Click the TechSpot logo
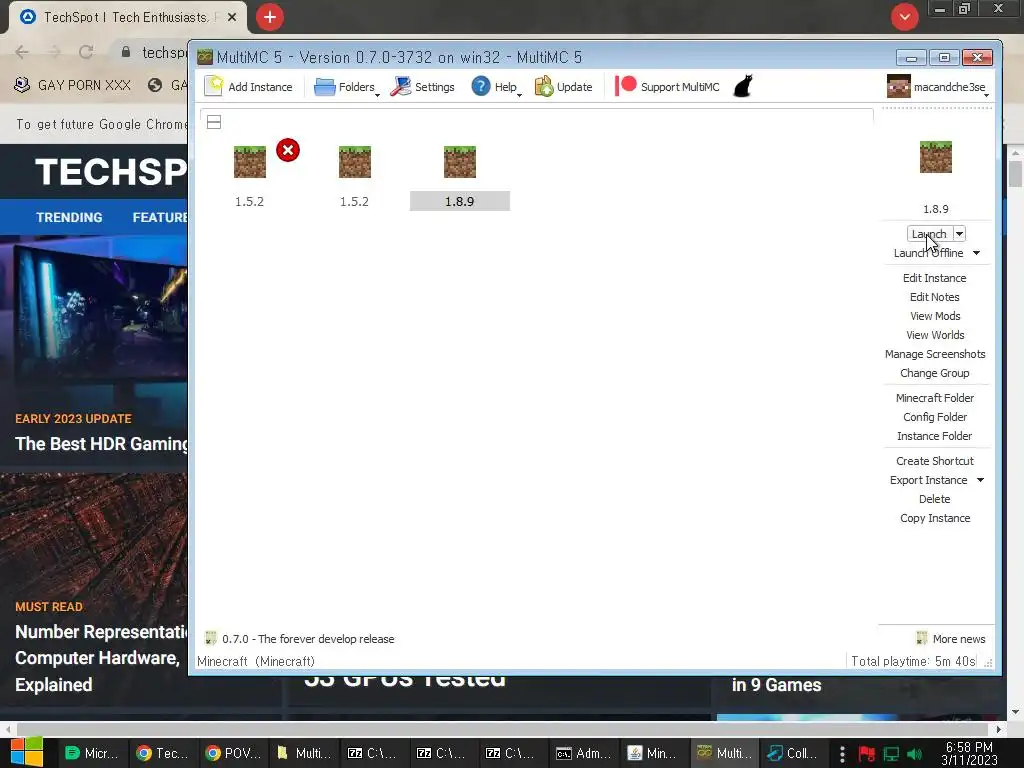 click(x=111, y=172)
